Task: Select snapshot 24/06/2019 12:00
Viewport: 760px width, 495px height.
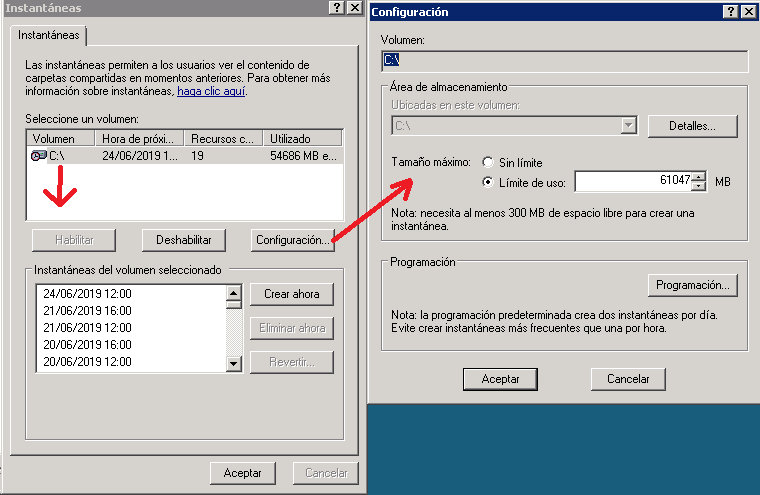Action: tap(87, 294)
